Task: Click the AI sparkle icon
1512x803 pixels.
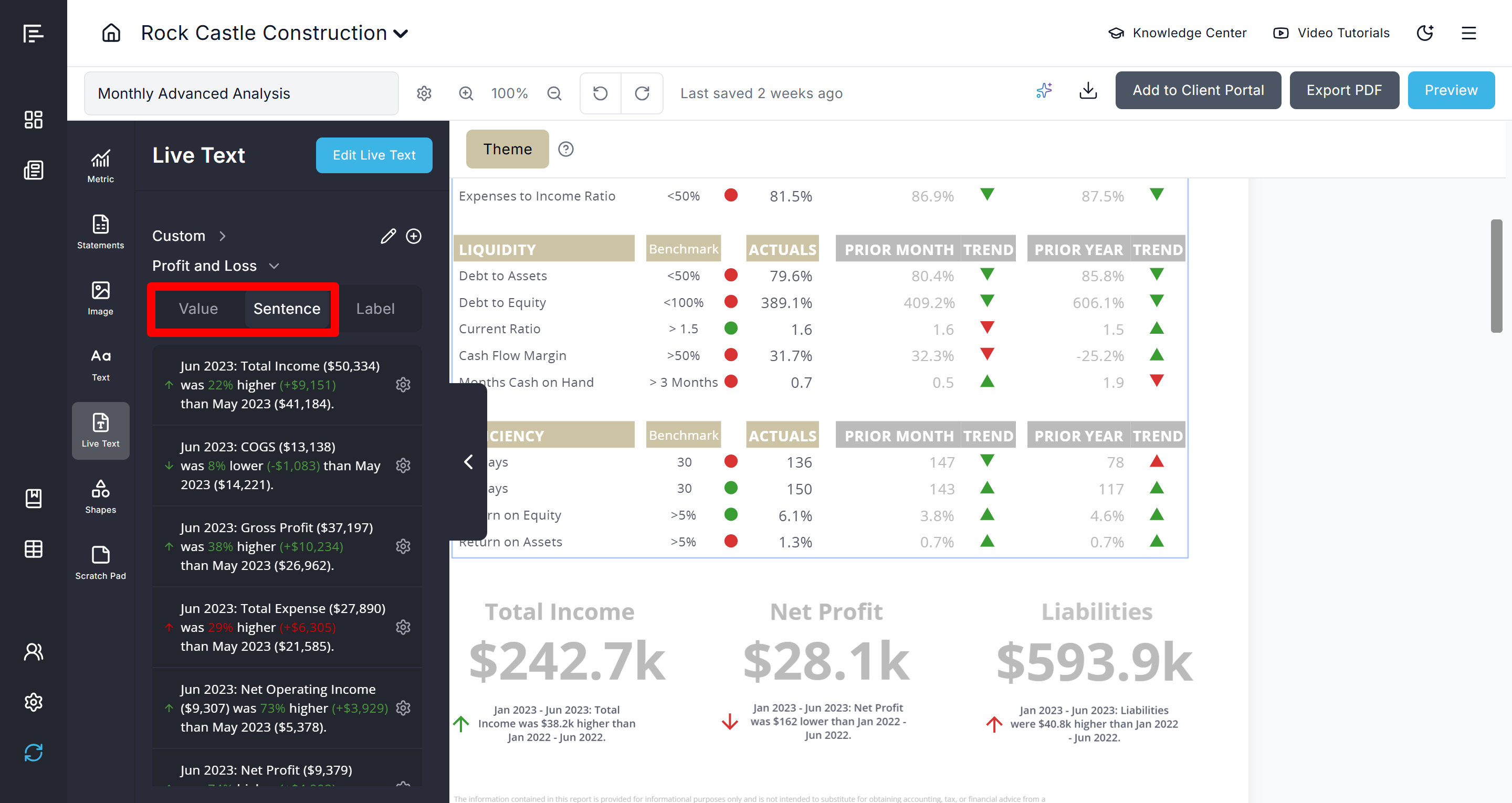Action: pos(1044,90)
